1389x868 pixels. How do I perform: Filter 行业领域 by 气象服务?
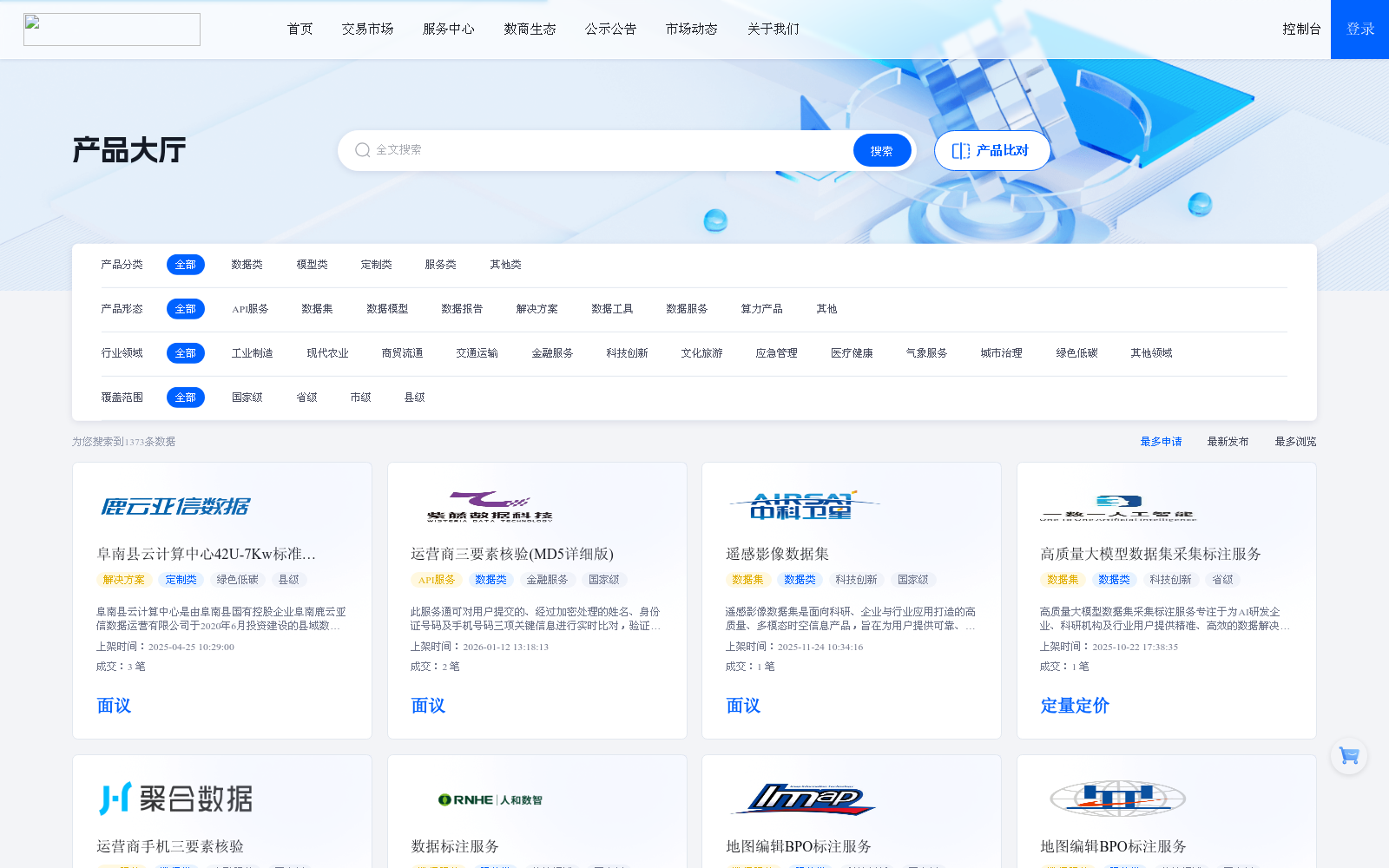[927, 353]
